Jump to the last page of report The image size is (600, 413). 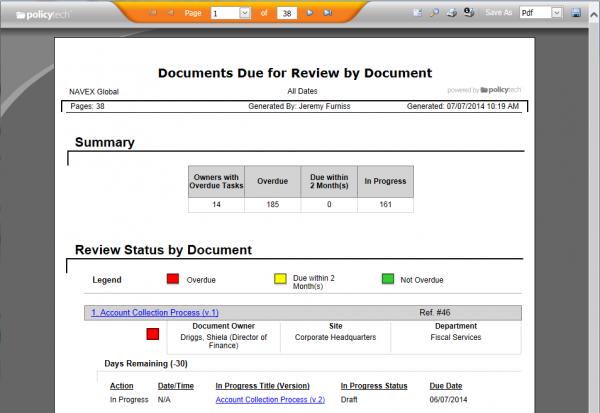pyautogui.click(x=326, y=13)
